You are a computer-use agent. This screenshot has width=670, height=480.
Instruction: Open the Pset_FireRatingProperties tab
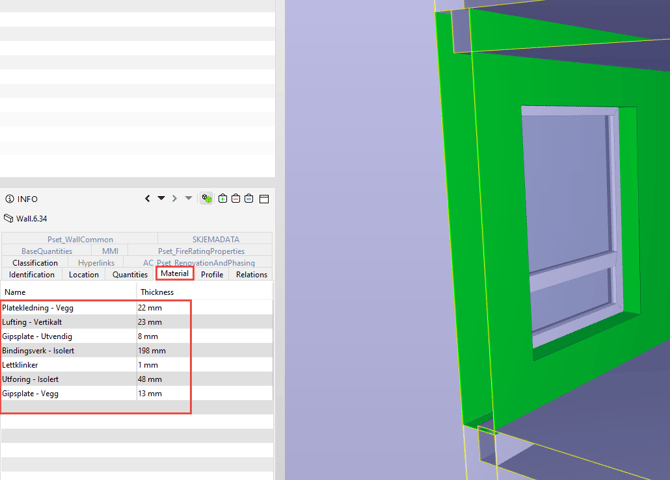coord(201,251)
